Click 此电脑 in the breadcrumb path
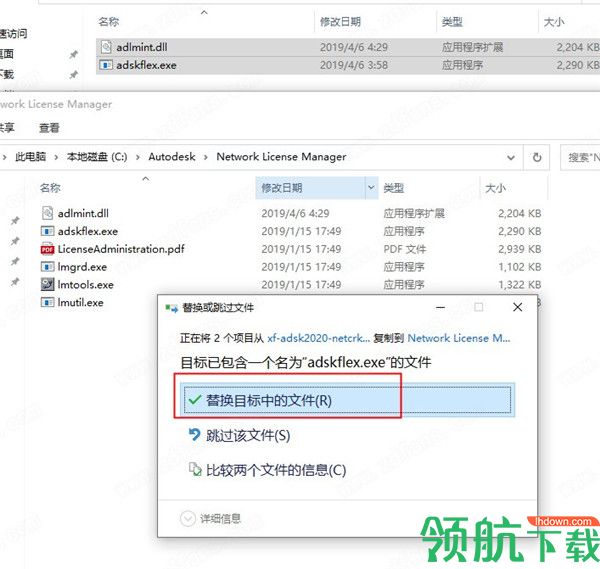The width and height of the screenshot is (600, 569). pos(31,157)
